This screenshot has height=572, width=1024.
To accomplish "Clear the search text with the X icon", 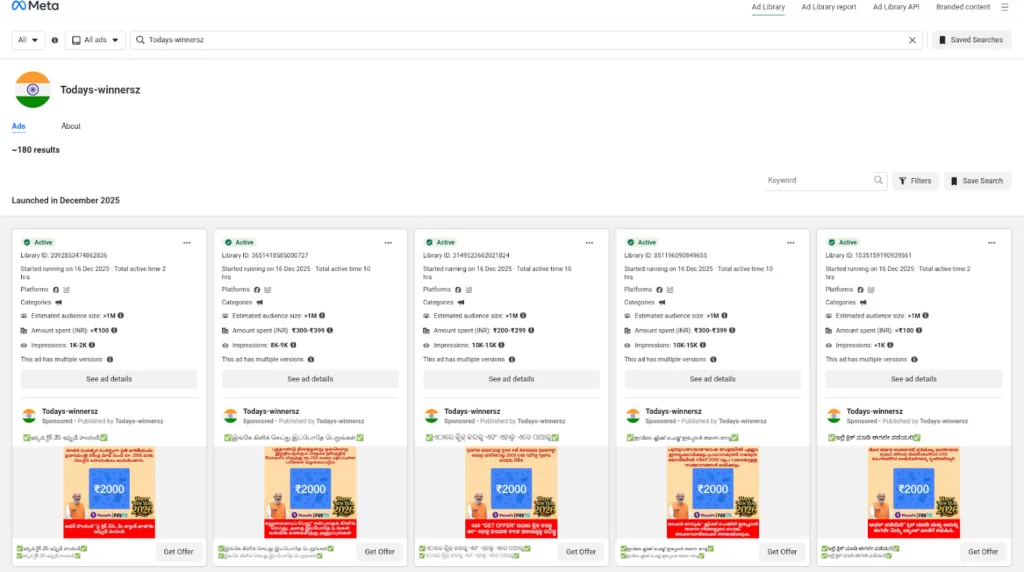I will (912, 40).
